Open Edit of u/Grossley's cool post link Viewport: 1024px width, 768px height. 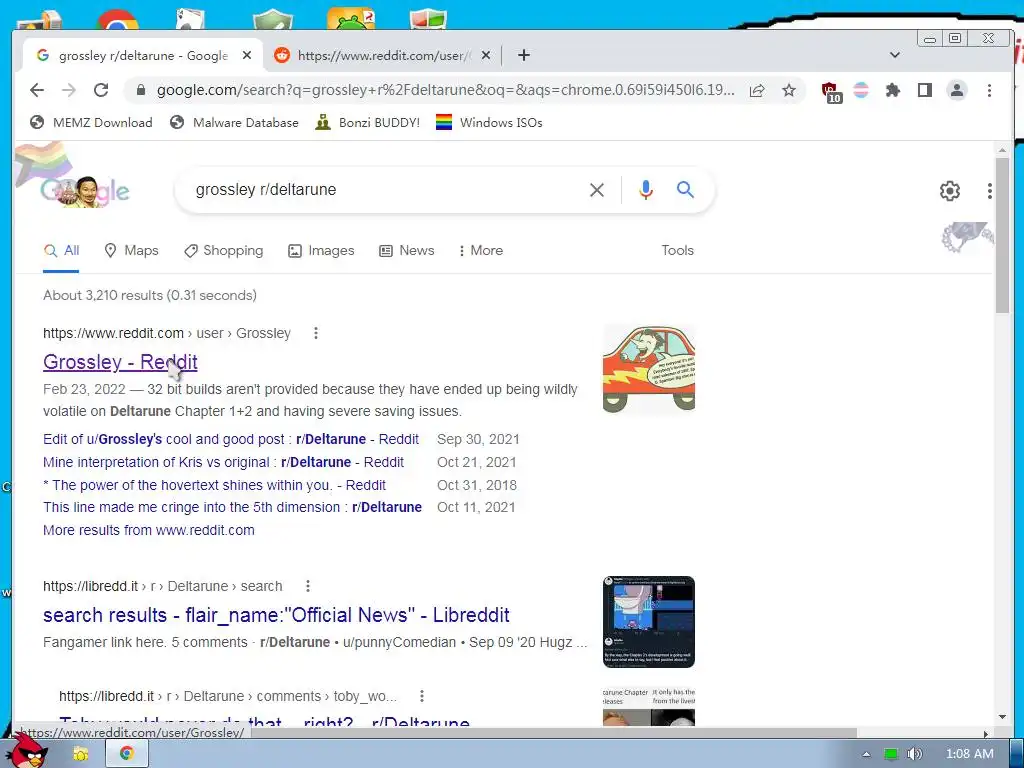[x=231, y=440]
